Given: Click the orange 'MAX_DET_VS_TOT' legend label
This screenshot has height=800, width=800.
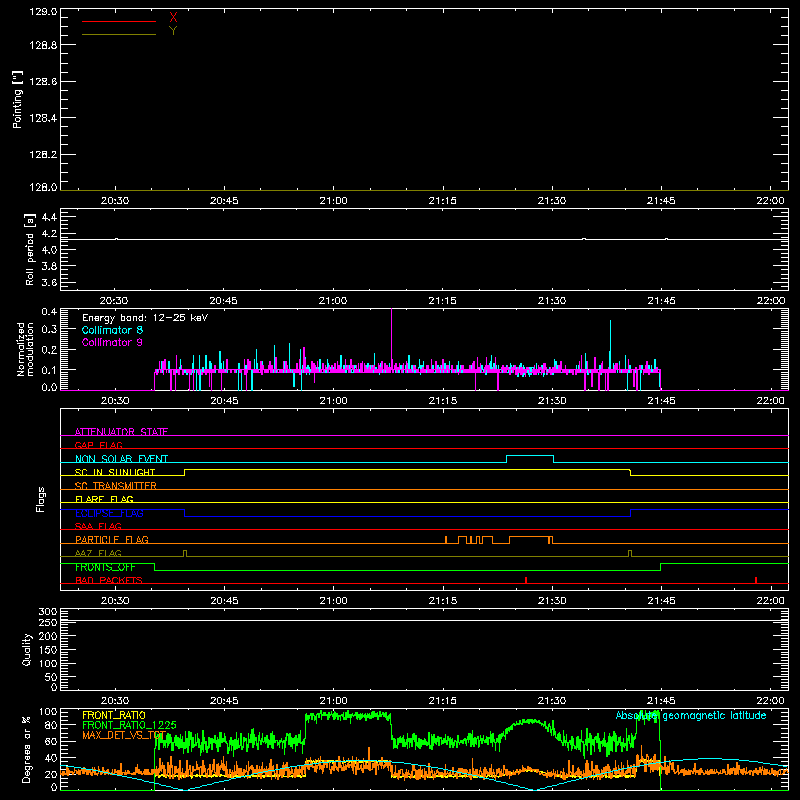Looking at the screenshot, I should point(124,735).
